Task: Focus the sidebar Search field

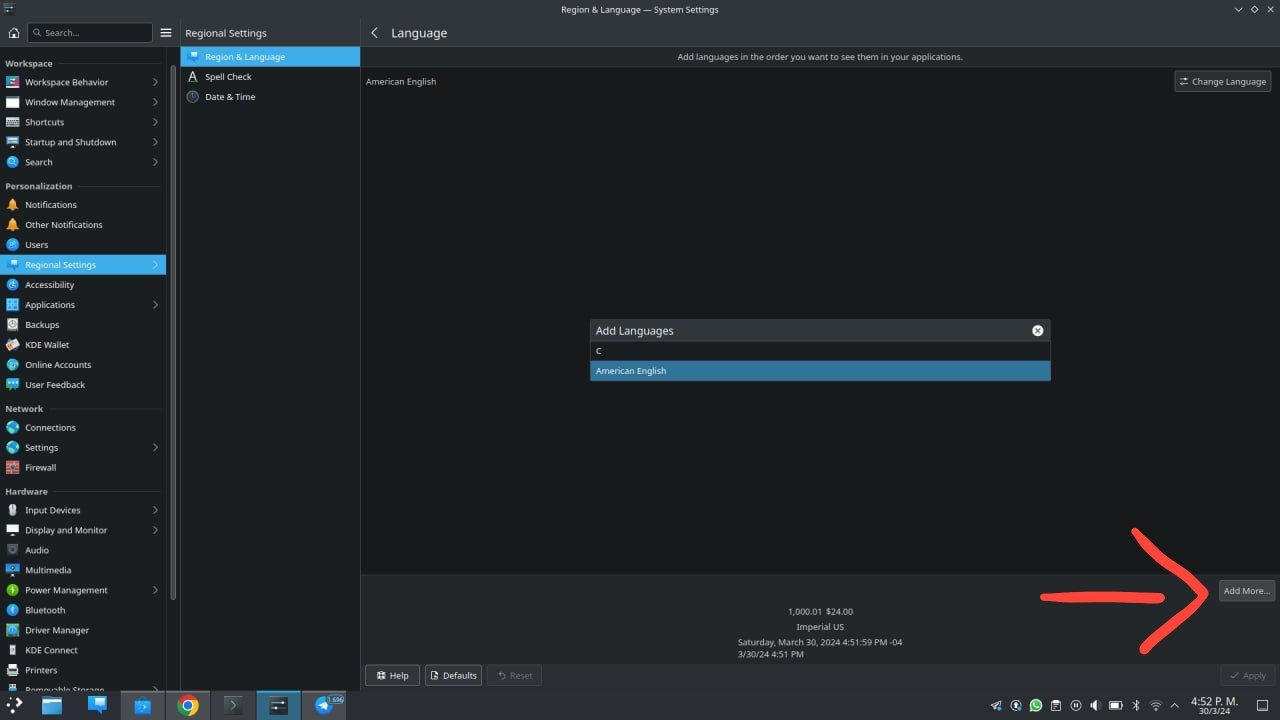Action: pos(89,33)
